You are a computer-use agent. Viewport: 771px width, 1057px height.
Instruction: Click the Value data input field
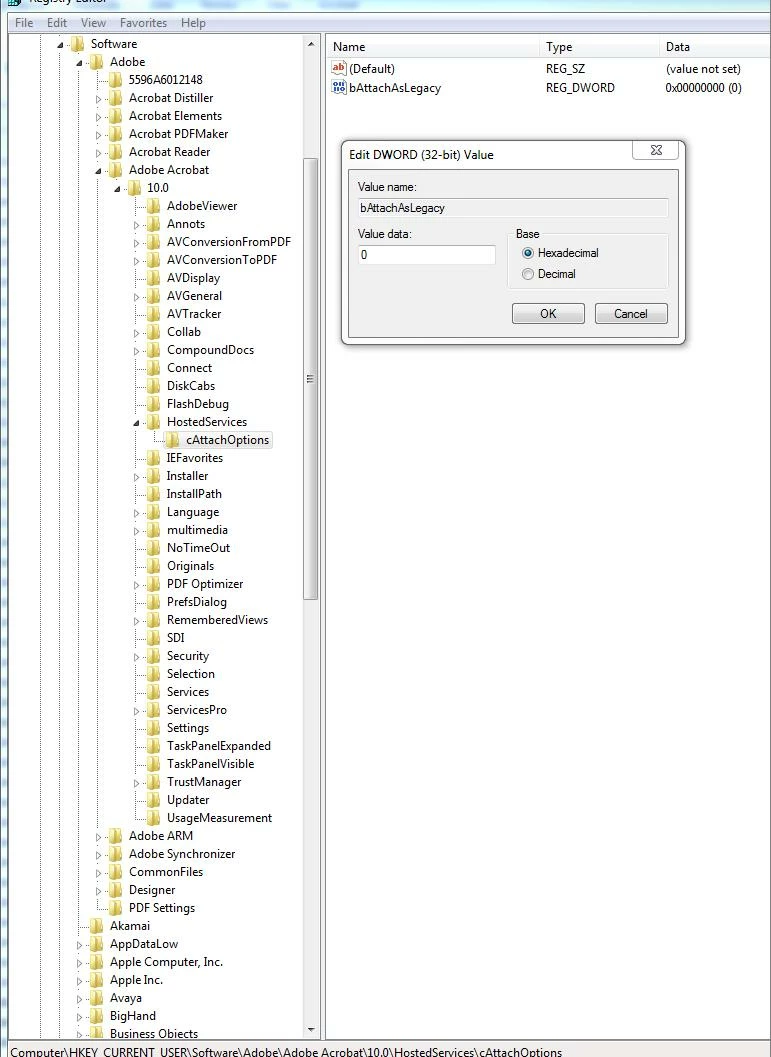click(427, 255)
